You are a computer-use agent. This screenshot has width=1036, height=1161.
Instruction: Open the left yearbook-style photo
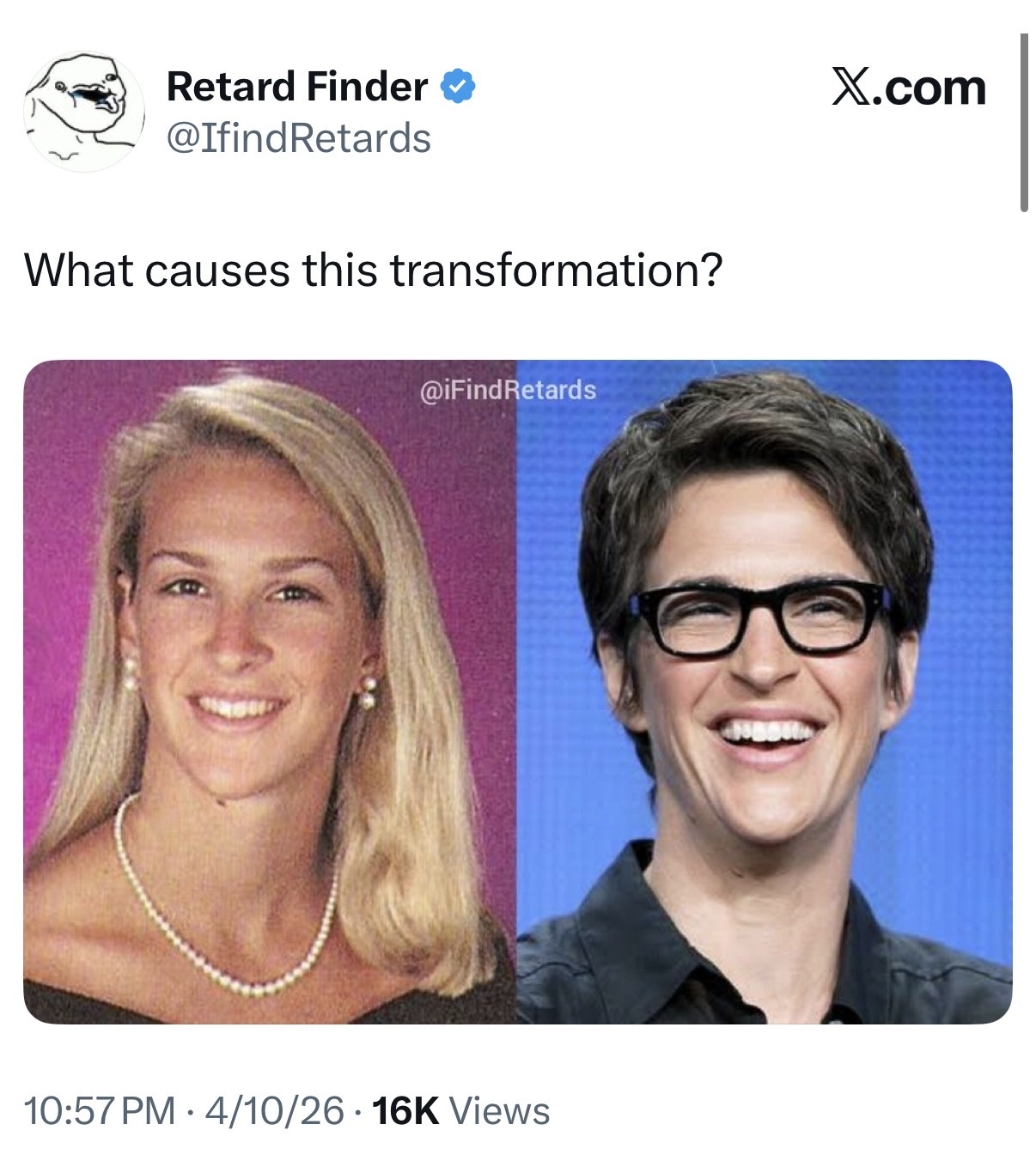[x=270, y=691]
